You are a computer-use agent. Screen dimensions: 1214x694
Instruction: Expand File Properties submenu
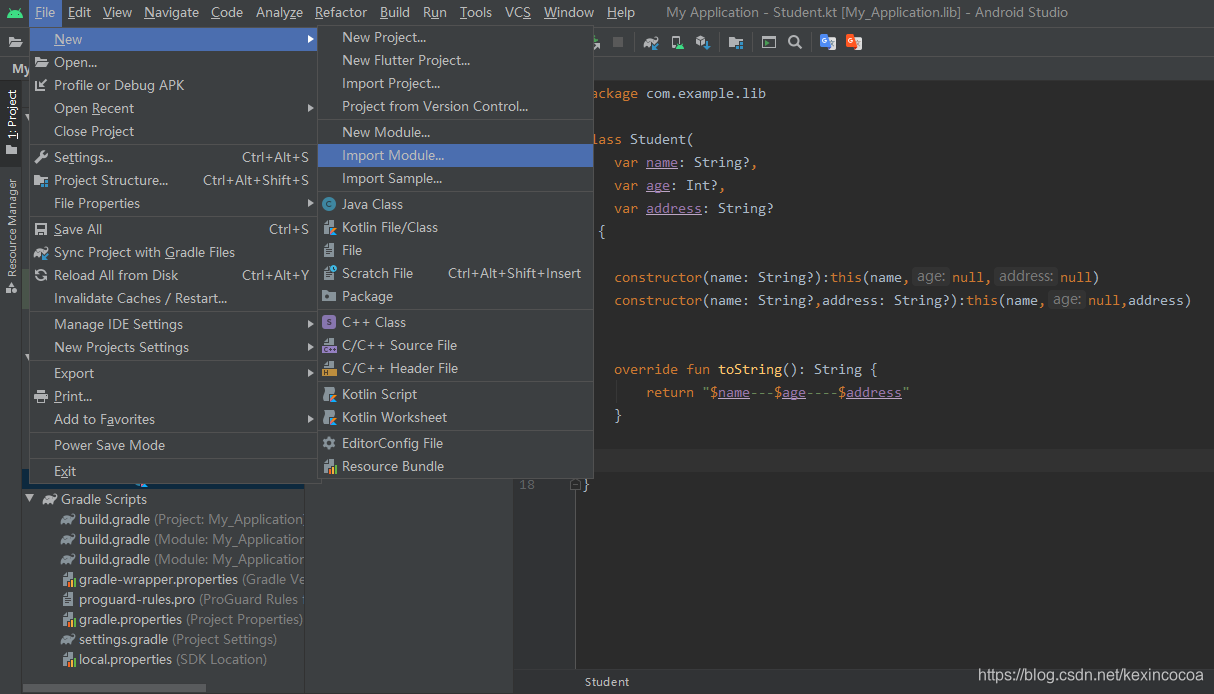coord(174,203)
